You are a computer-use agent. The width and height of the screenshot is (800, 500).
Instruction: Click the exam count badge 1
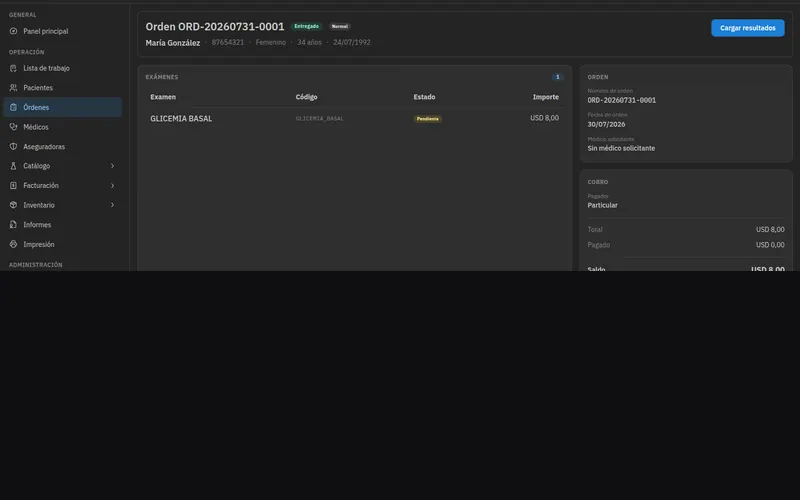pyautogui.click(x=558, y=77)
